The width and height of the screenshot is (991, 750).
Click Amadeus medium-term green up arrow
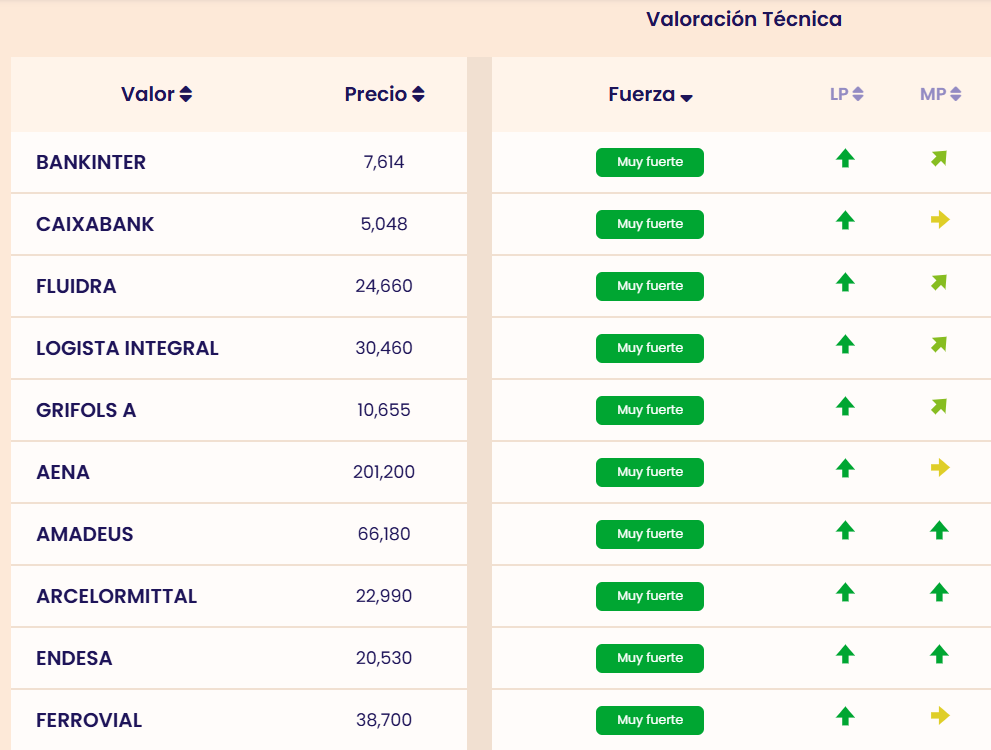pos(938,531)
